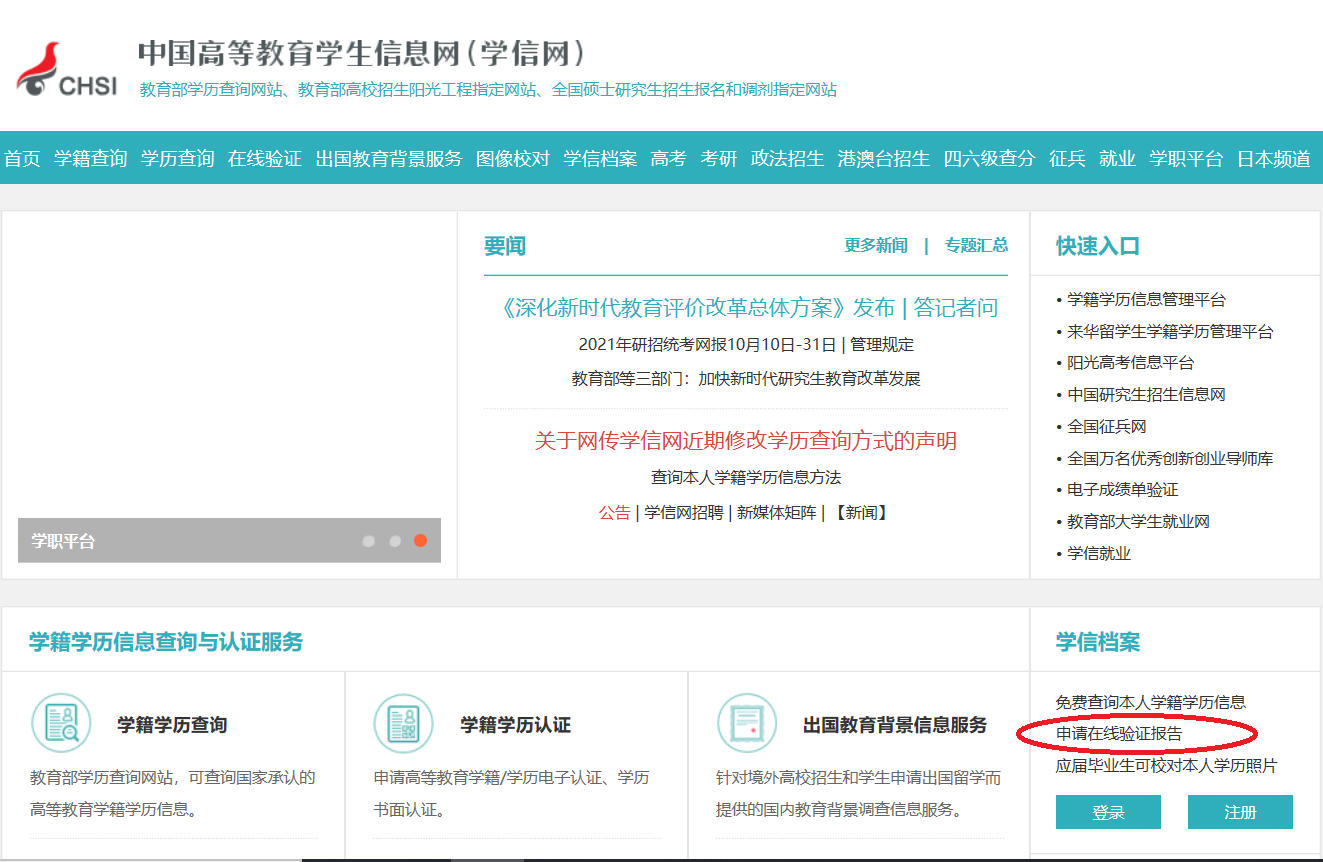Open 新媒体矩阵 link
Screen dimensions: 1323x862
[x=776, y=512]
